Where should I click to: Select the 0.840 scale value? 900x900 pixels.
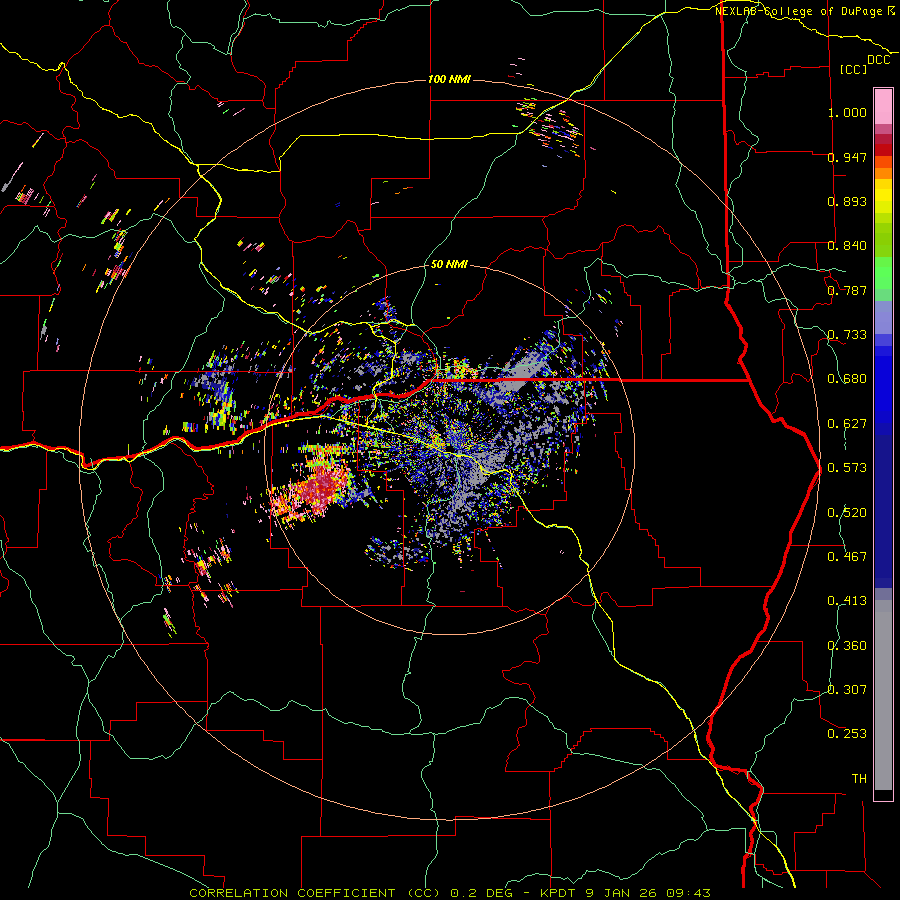pyautogui.click(x=847, y=246)
